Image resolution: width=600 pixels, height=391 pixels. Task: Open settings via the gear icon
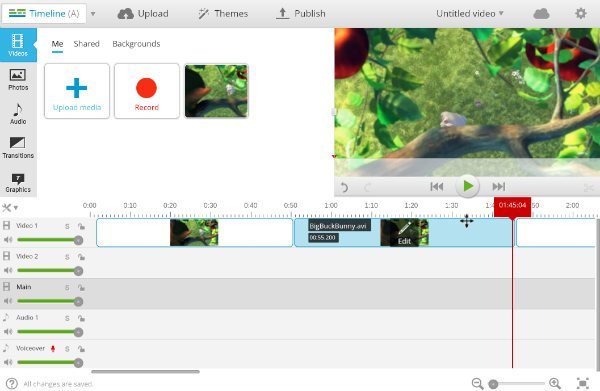(x=580, y=14)
